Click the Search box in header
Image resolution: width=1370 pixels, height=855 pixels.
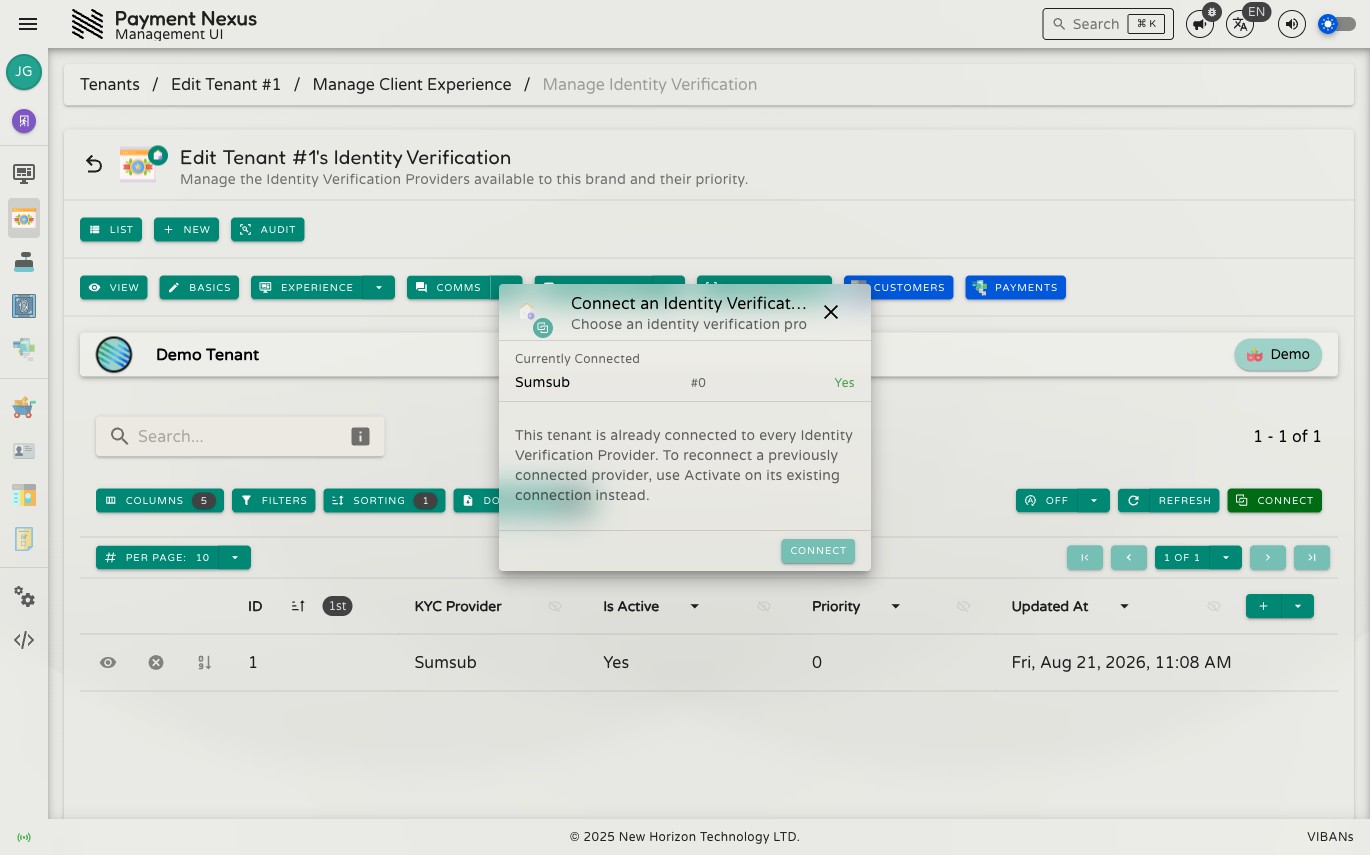pos(1108,24)
